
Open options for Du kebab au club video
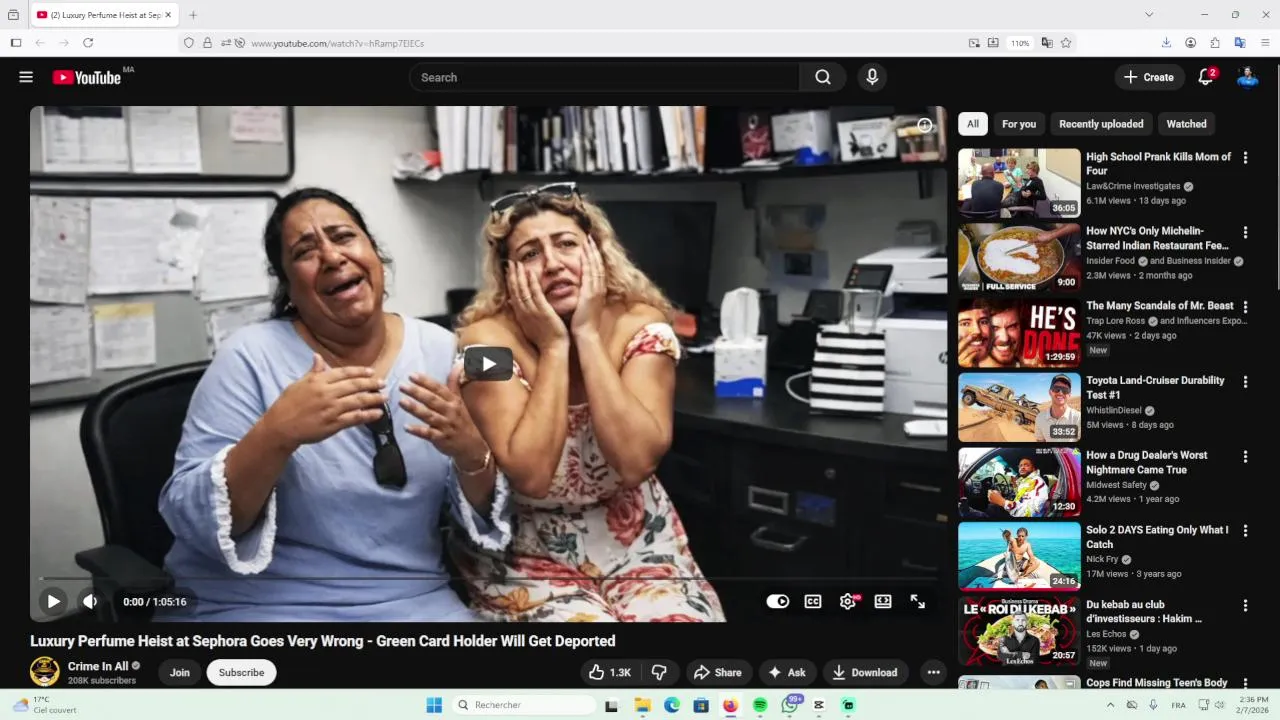(1245, 605)
